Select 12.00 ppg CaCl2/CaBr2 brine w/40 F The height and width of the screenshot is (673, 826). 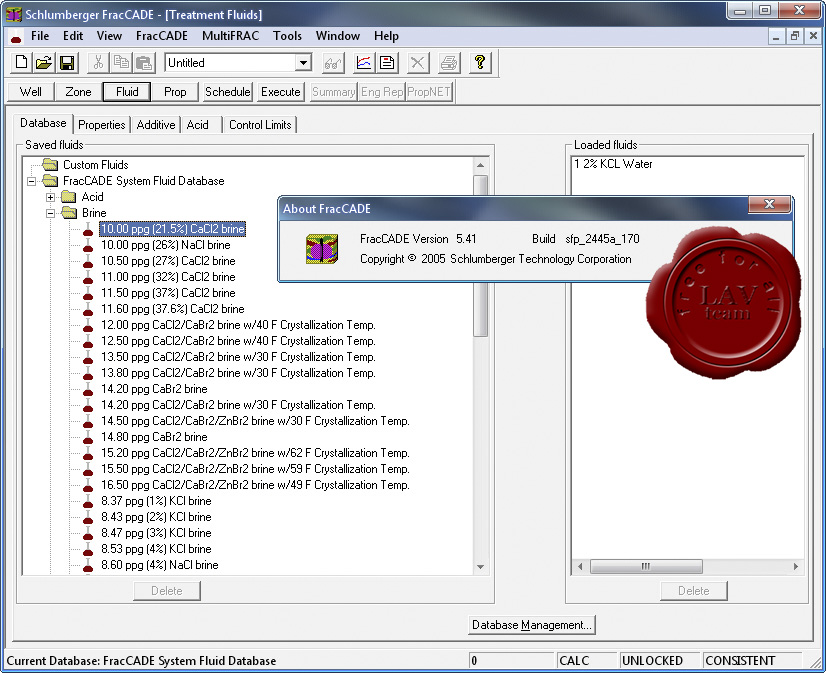click(x=238, y=325)
